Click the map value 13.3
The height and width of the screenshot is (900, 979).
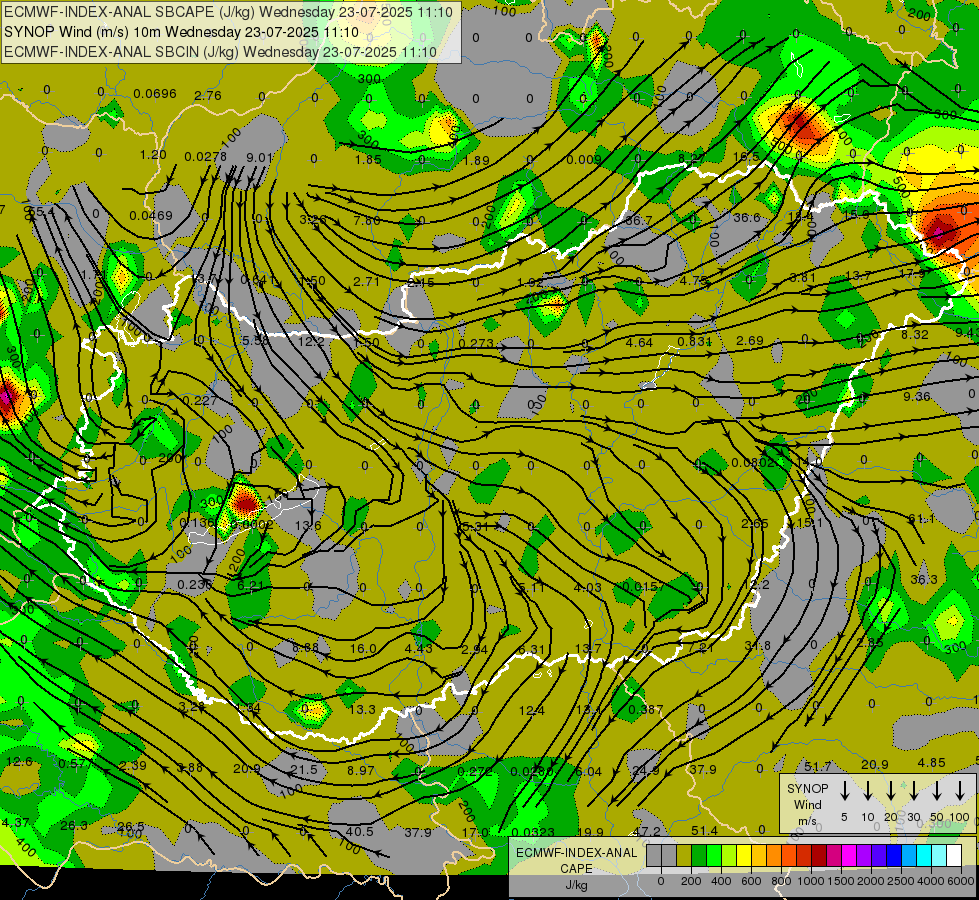click(x=362, y=709)
